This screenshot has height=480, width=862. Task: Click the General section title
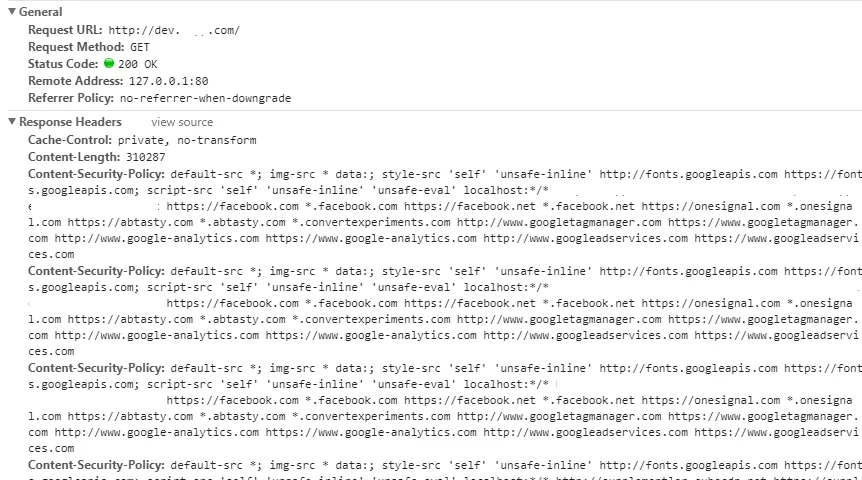[40, 12]
